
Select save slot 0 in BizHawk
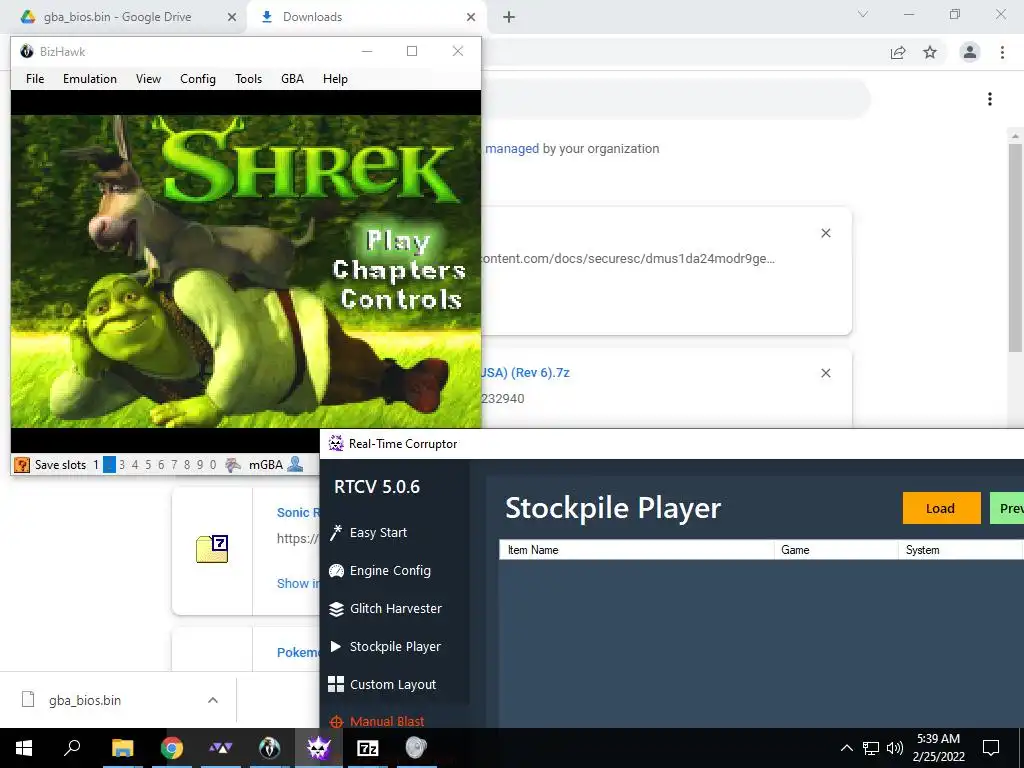pyautogui.click(x=213, y=465)
